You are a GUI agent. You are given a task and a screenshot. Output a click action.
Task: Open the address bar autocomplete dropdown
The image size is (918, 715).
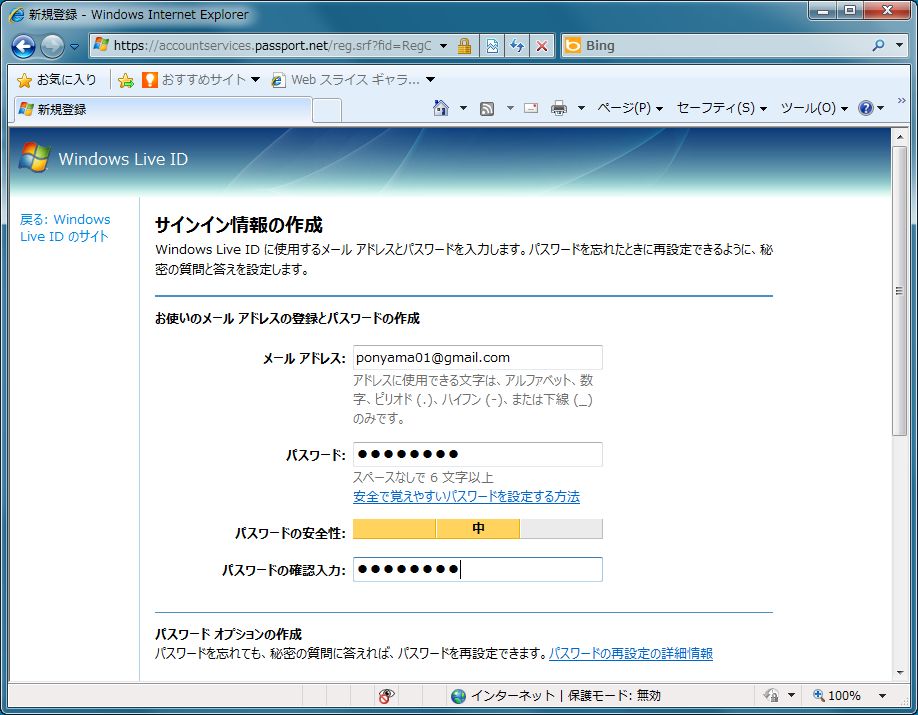[443, 46]
